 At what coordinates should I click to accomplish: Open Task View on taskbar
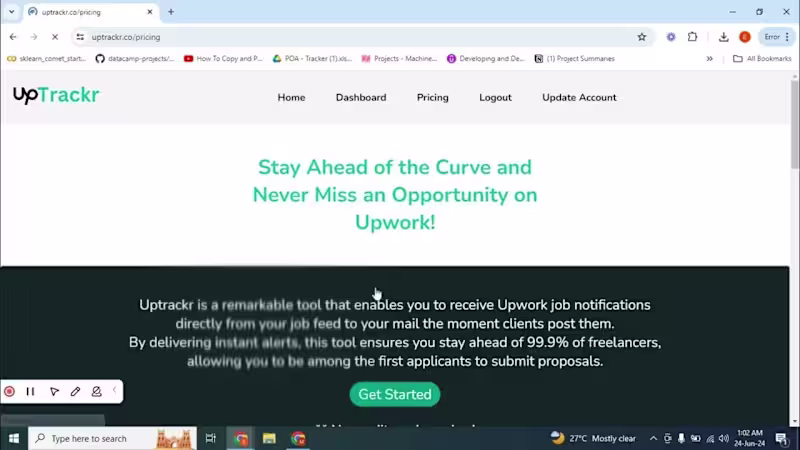point(210,438)
